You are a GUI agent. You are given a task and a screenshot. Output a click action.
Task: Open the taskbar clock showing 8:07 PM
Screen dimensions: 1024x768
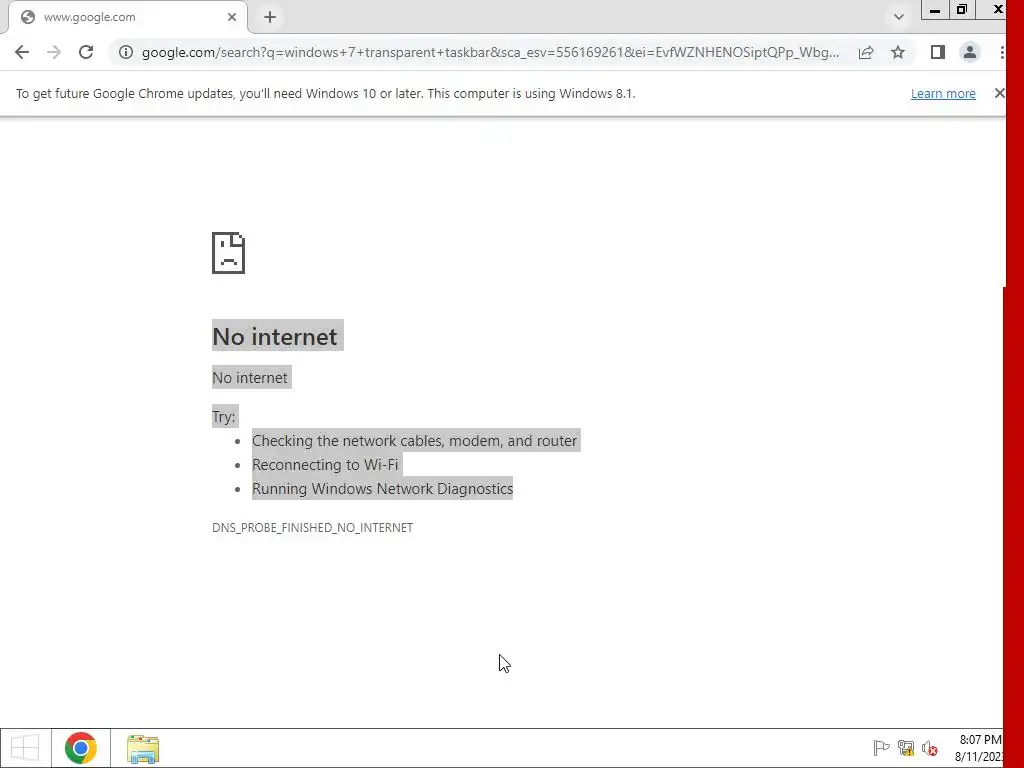(979, 748)
